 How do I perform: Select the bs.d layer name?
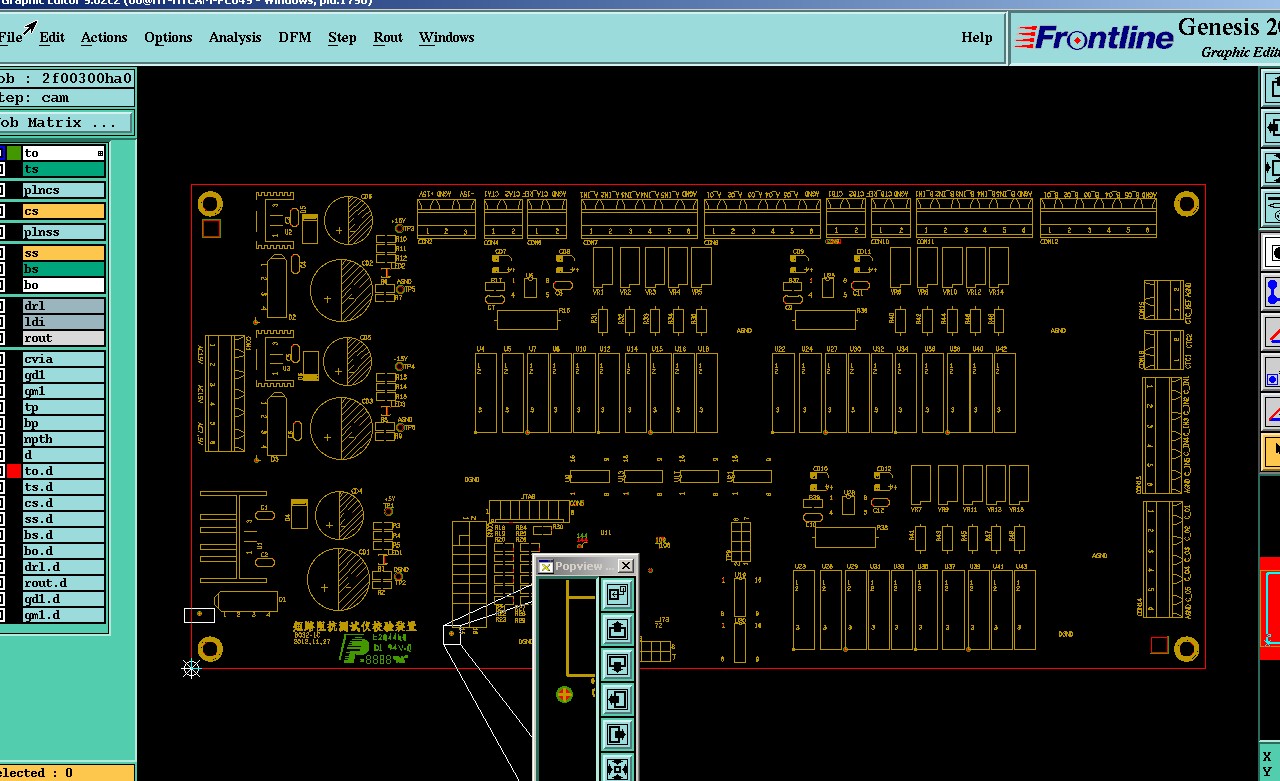click(x=64, y=535)
